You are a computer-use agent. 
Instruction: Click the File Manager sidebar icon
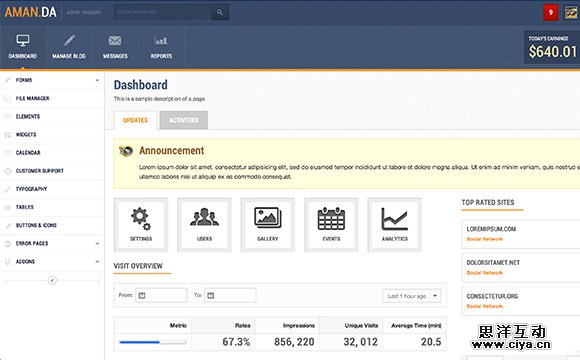(7, 98)
